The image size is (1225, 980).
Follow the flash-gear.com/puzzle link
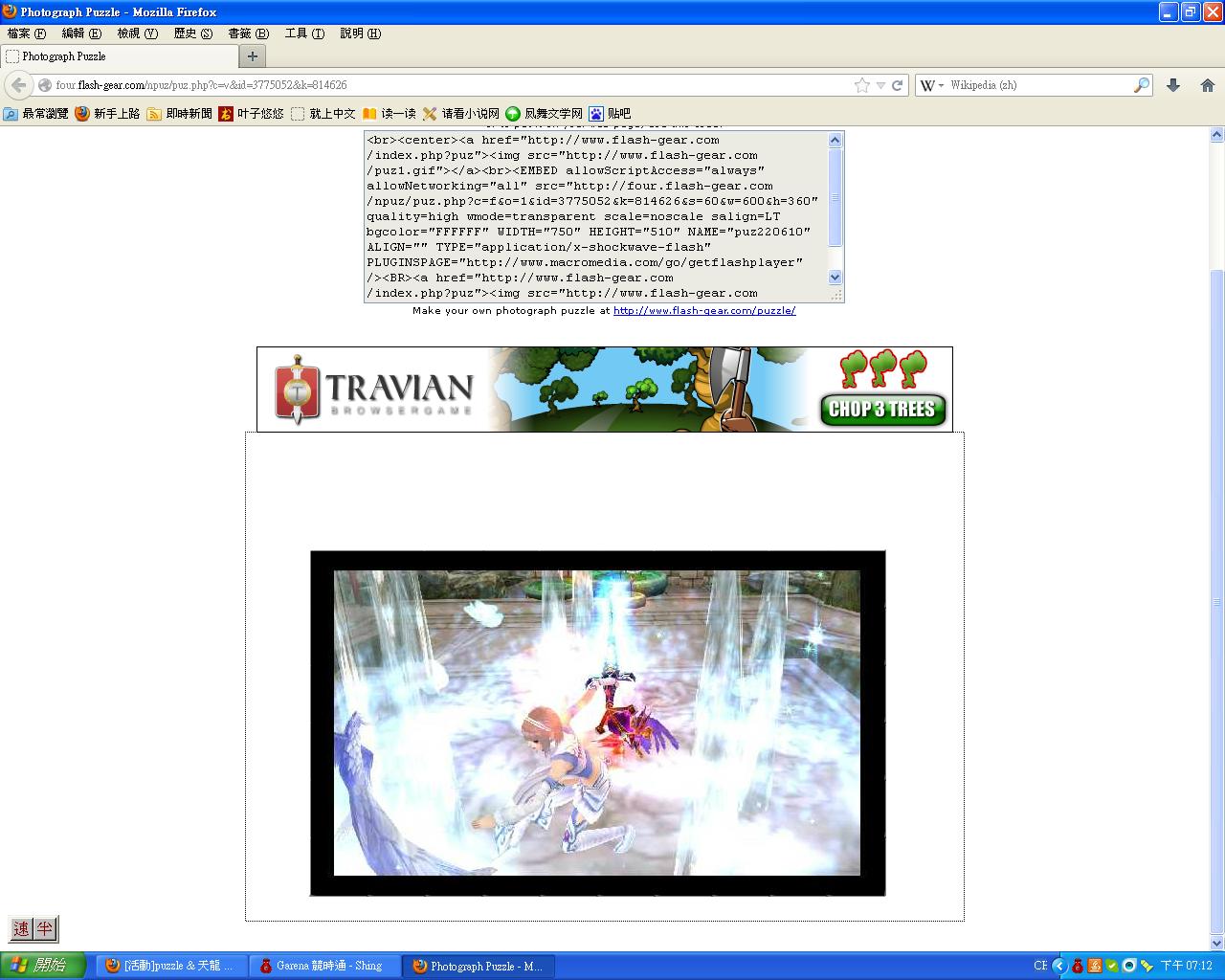(704, 311)
